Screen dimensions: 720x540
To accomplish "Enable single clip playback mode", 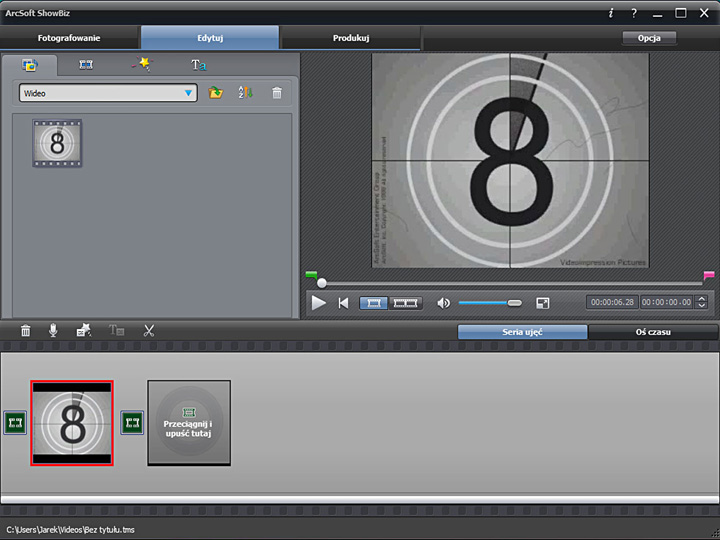I will tap(374, 303).
